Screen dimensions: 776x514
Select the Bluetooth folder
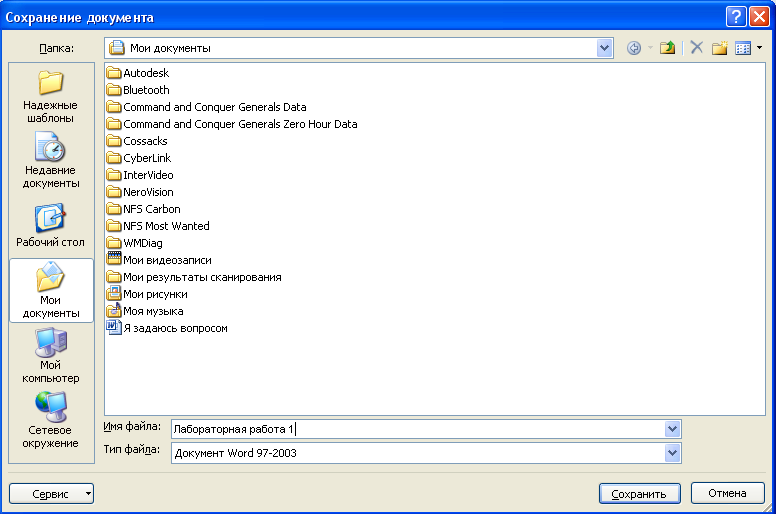pos(138,90)
